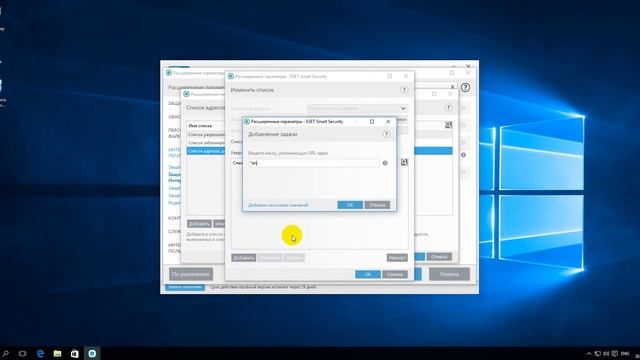Image resolution: width=640 pixels, height=360 pixels.
Task: Click search icon in Изменить список address table
Action: [404, 162]
